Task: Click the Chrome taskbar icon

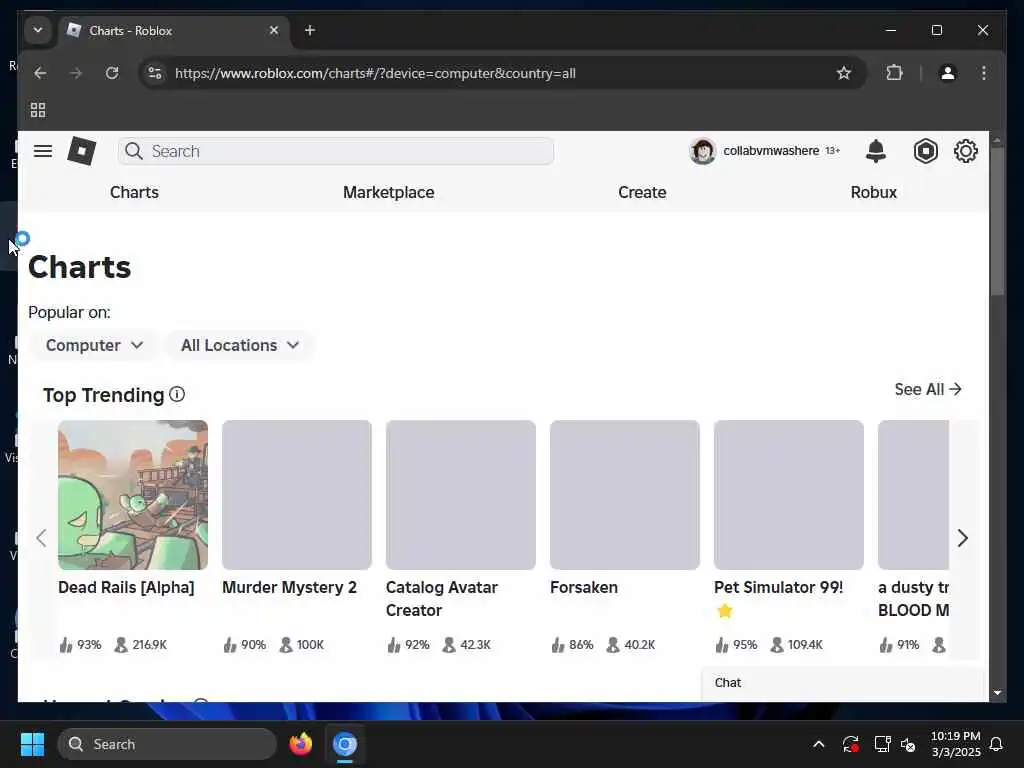Action: [x=345, y=744]
